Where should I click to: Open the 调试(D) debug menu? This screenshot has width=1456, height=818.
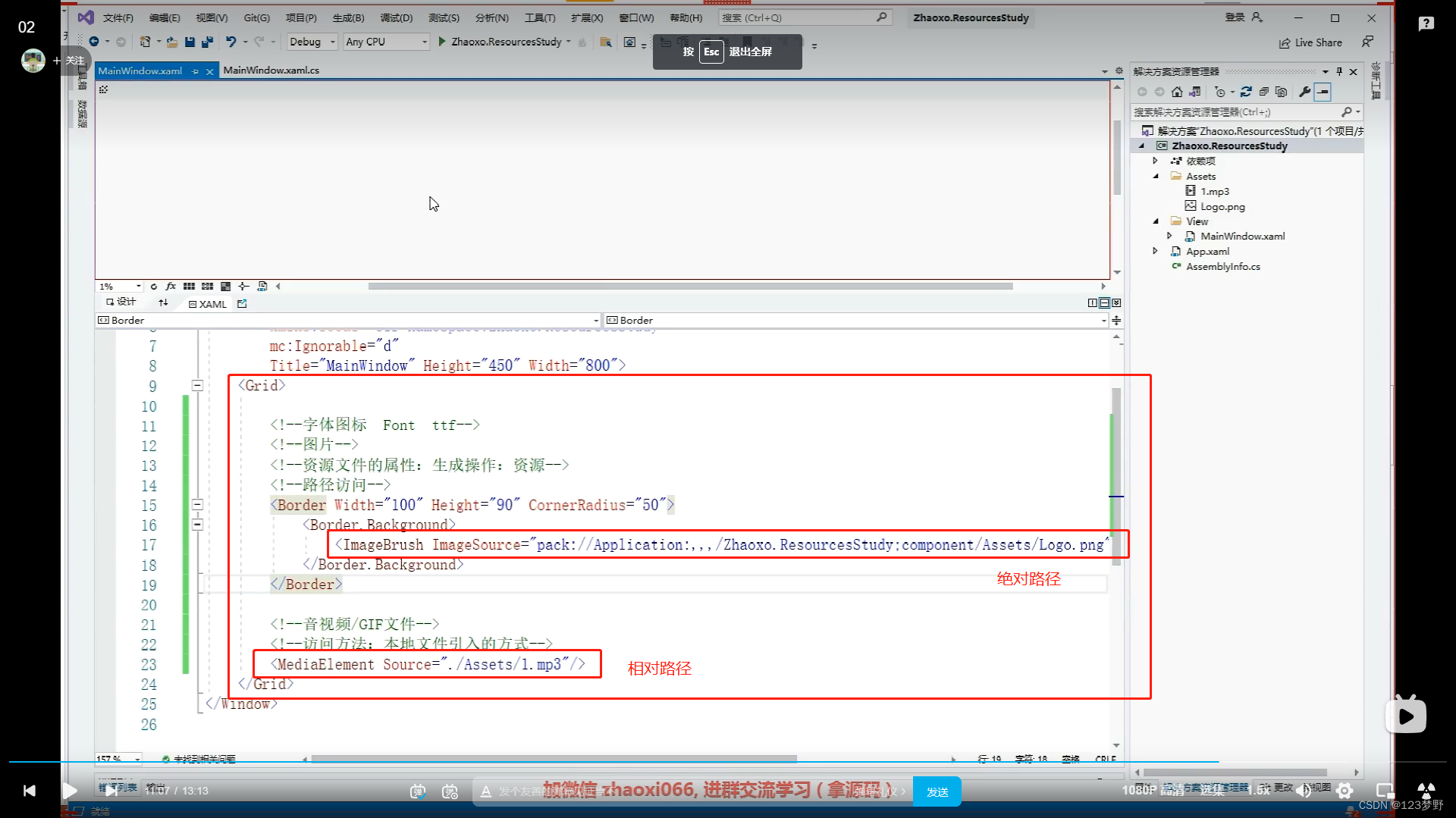[x=396, y=17]
